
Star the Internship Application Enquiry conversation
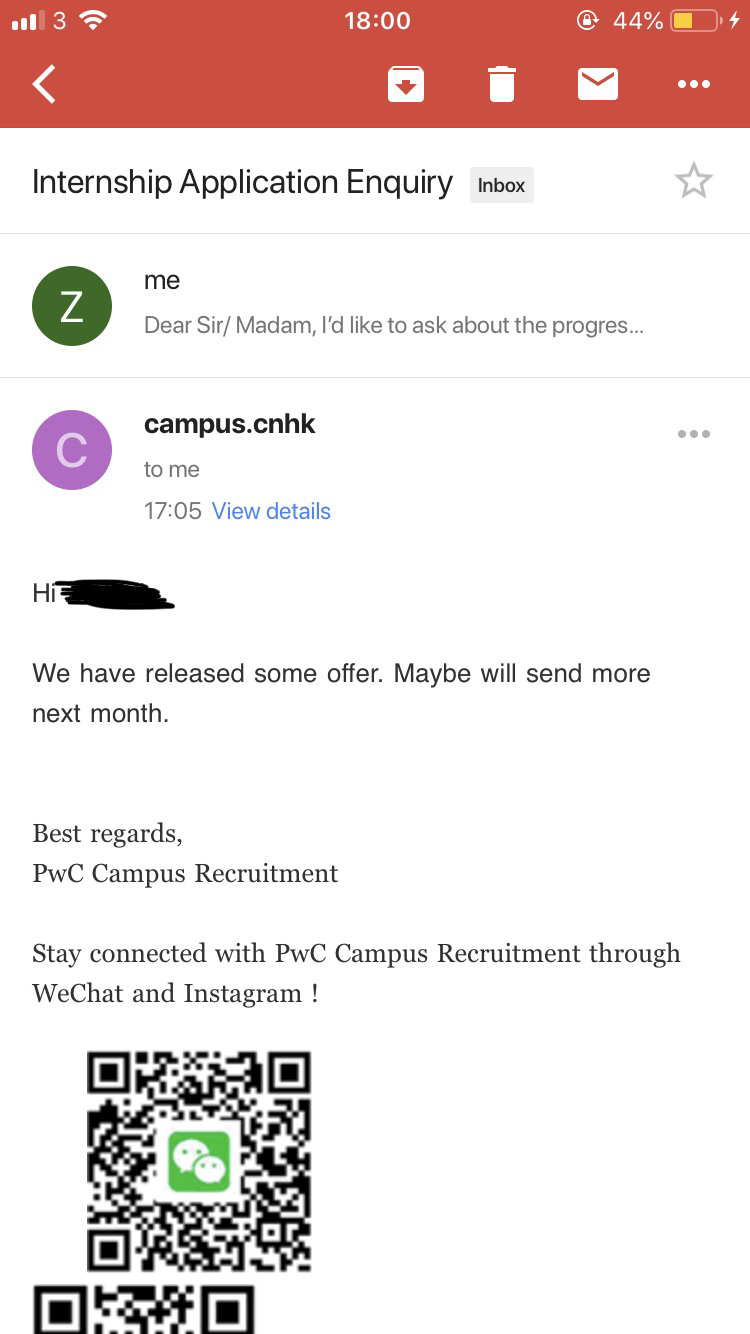coord(693,182)
